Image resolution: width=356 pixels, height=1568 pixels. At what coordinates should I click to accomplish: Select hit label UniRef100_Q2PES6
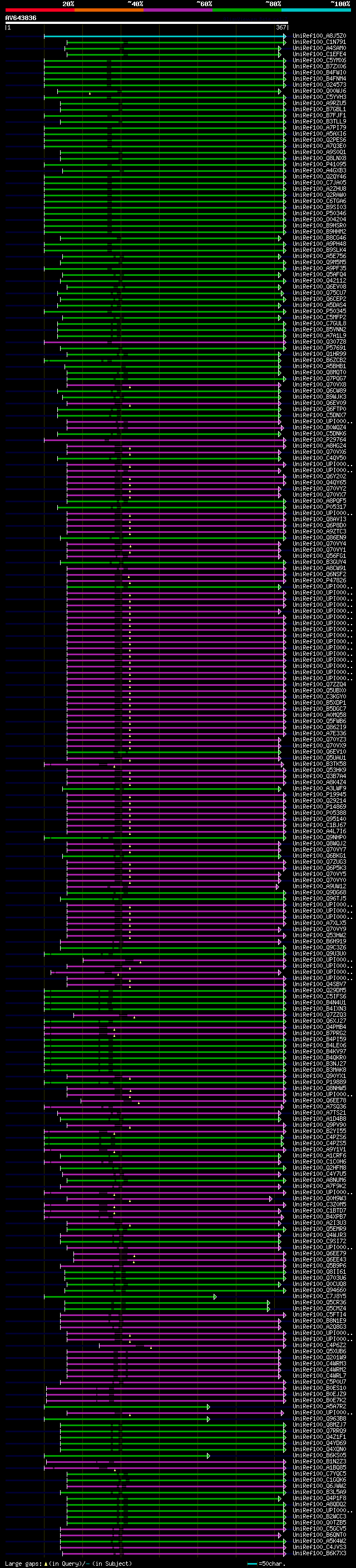[319, 140]
